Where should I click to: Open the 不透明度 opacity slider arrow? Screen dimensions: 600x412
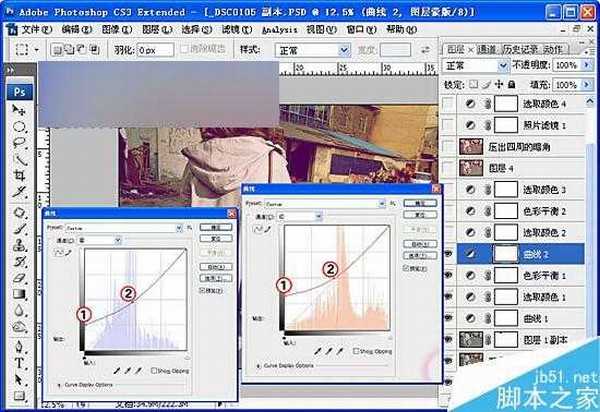tap(587, 65)
